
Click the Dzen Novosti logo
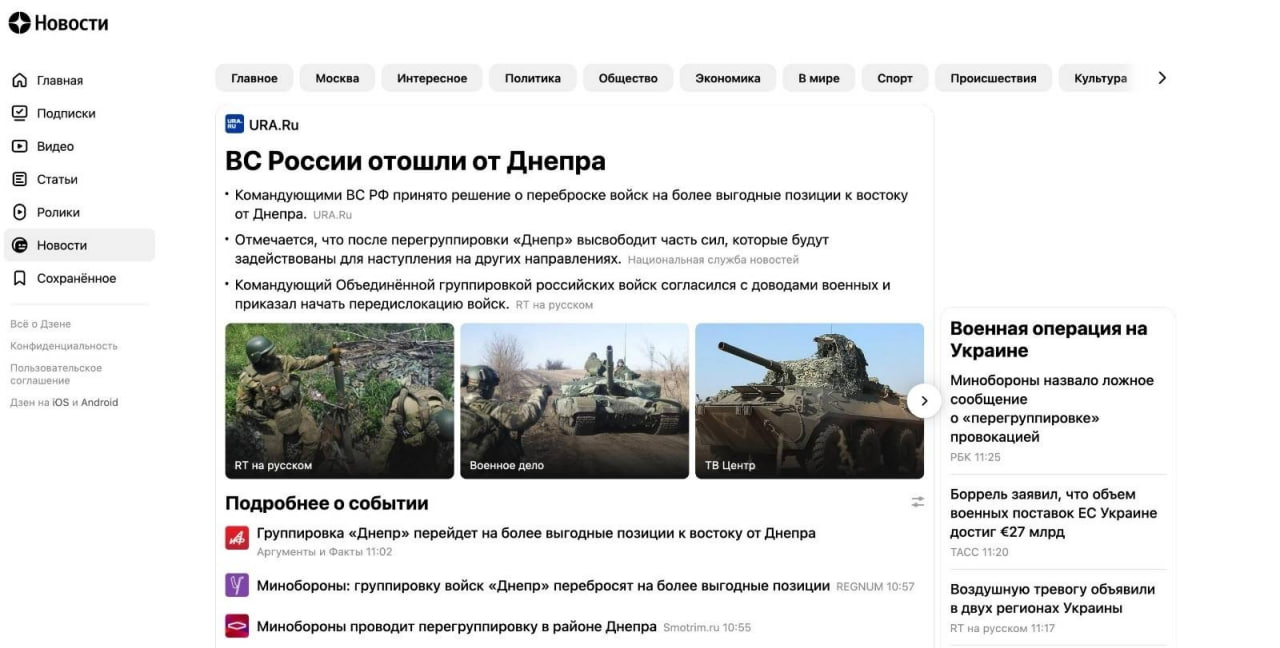(x=58, y=23)
